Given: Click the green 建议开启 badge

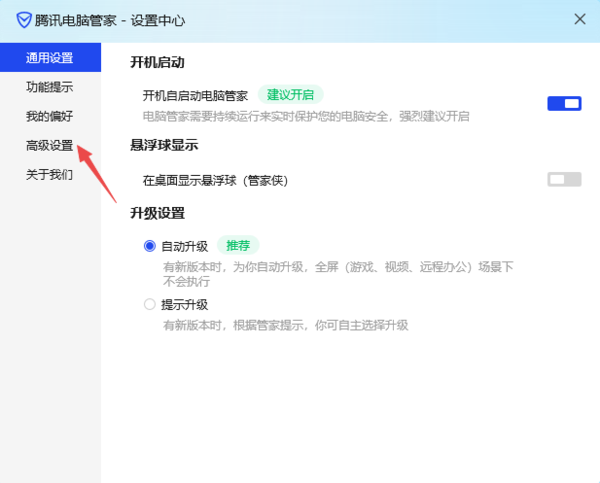Looking at the screenshot, I should click(291, 95).
